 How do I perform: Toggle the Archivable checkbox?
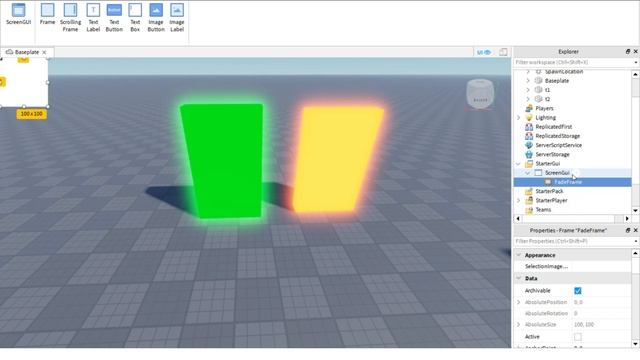click(578, 291)
